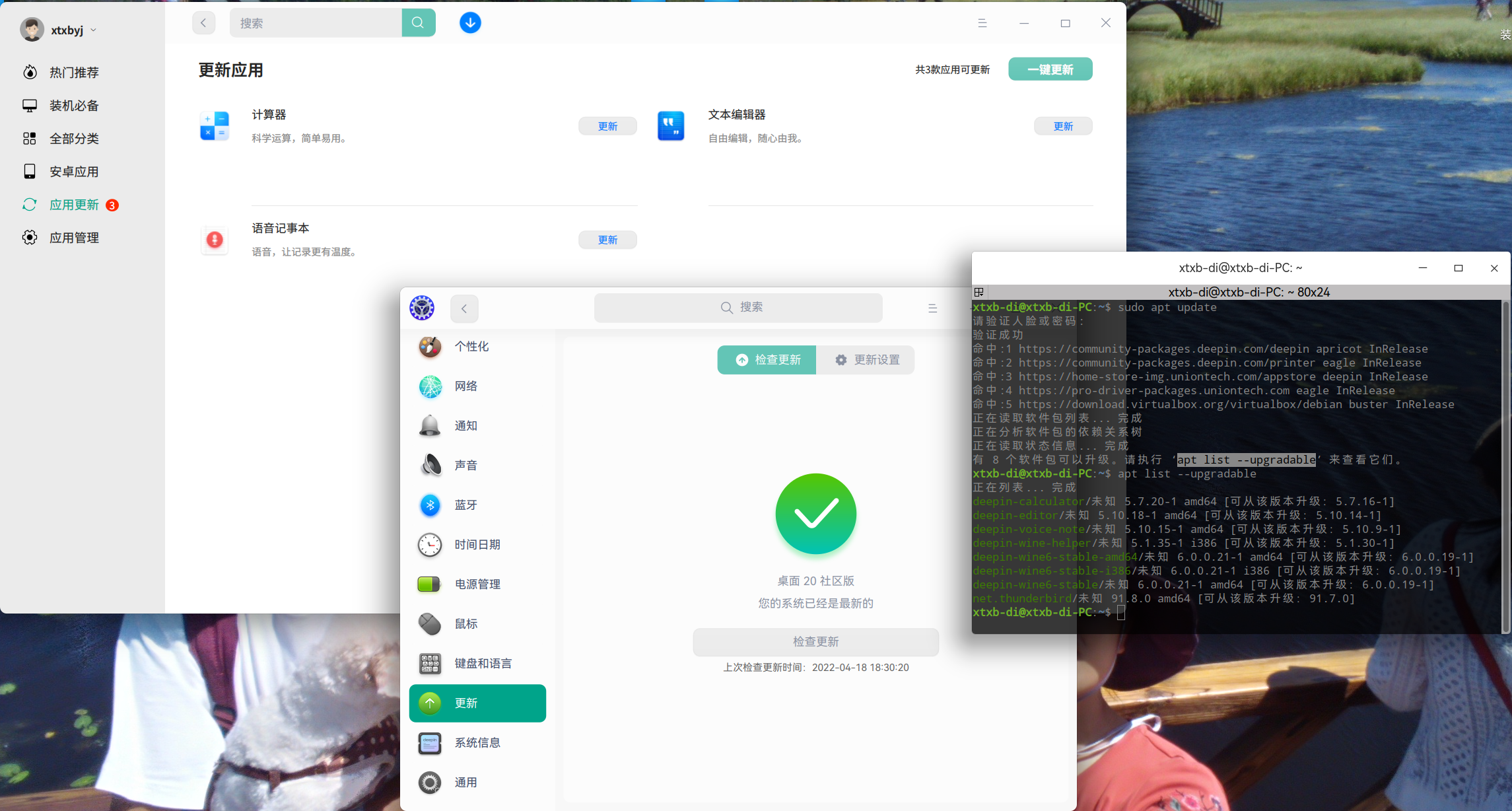1512x811 pixels.
Task: Click the Voice Notes app icon
Action: (215, 240)
